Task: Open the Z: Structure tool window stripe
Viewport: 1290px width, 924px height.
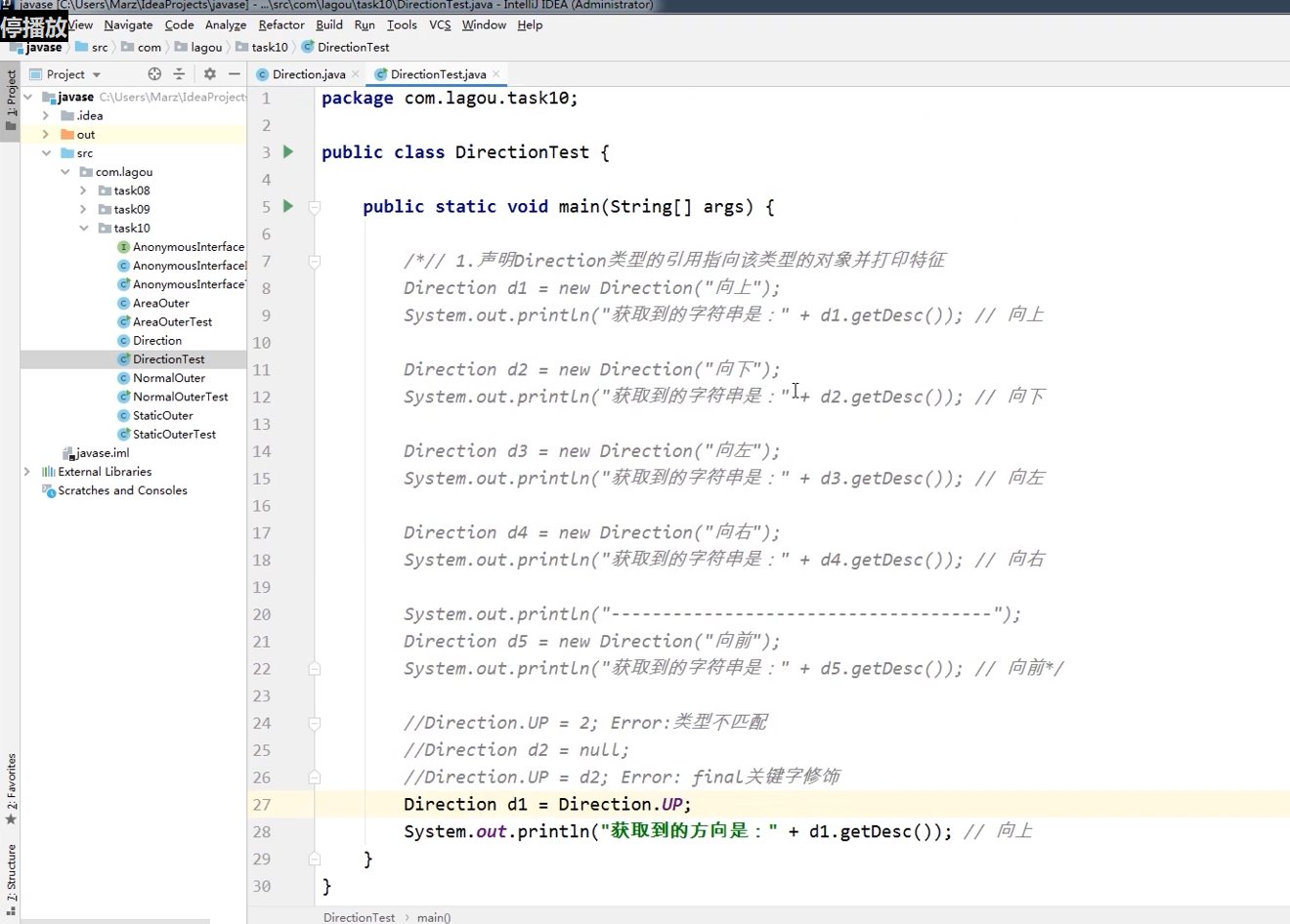Action: click(11, 879)
